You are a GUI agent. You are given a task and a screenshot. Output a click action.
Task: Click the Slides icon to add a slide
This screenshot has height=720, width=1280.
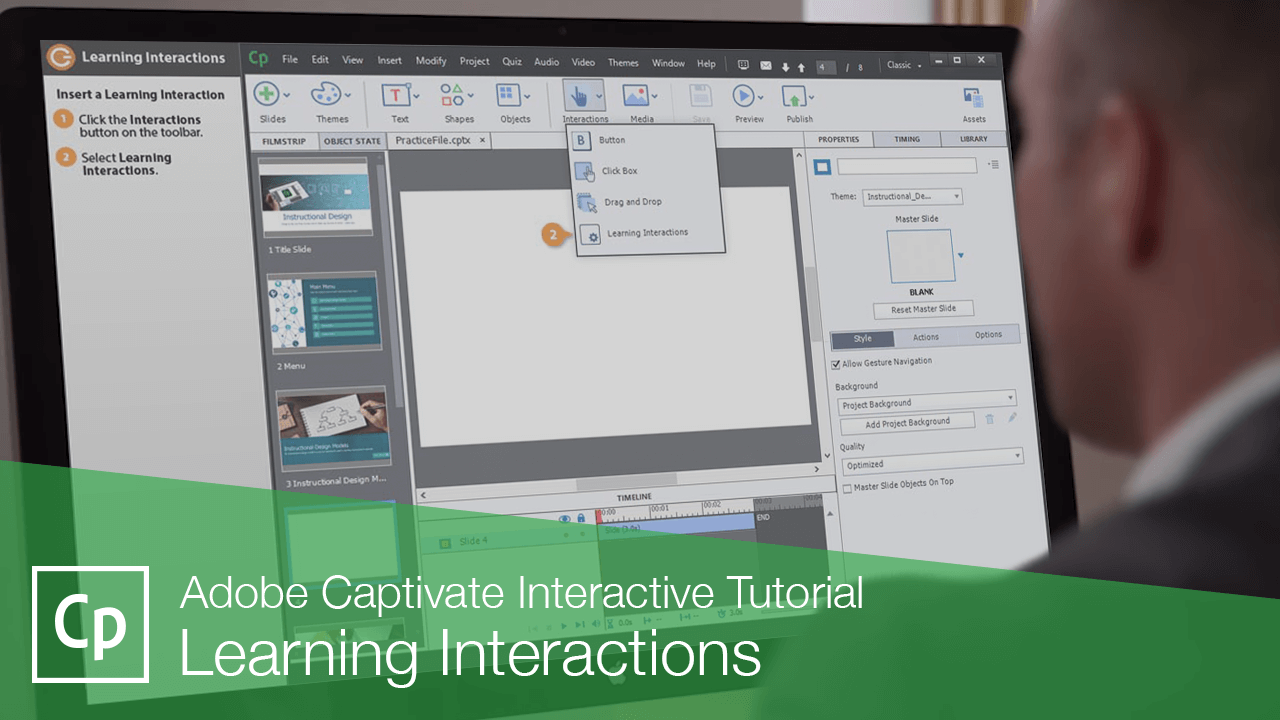266,95
